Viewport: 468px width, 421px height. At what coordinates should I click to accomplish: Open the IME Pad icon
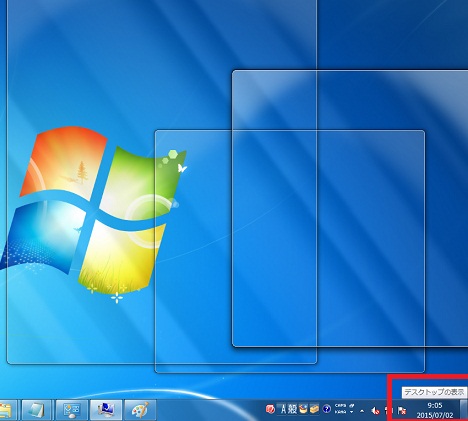point(303,409)
